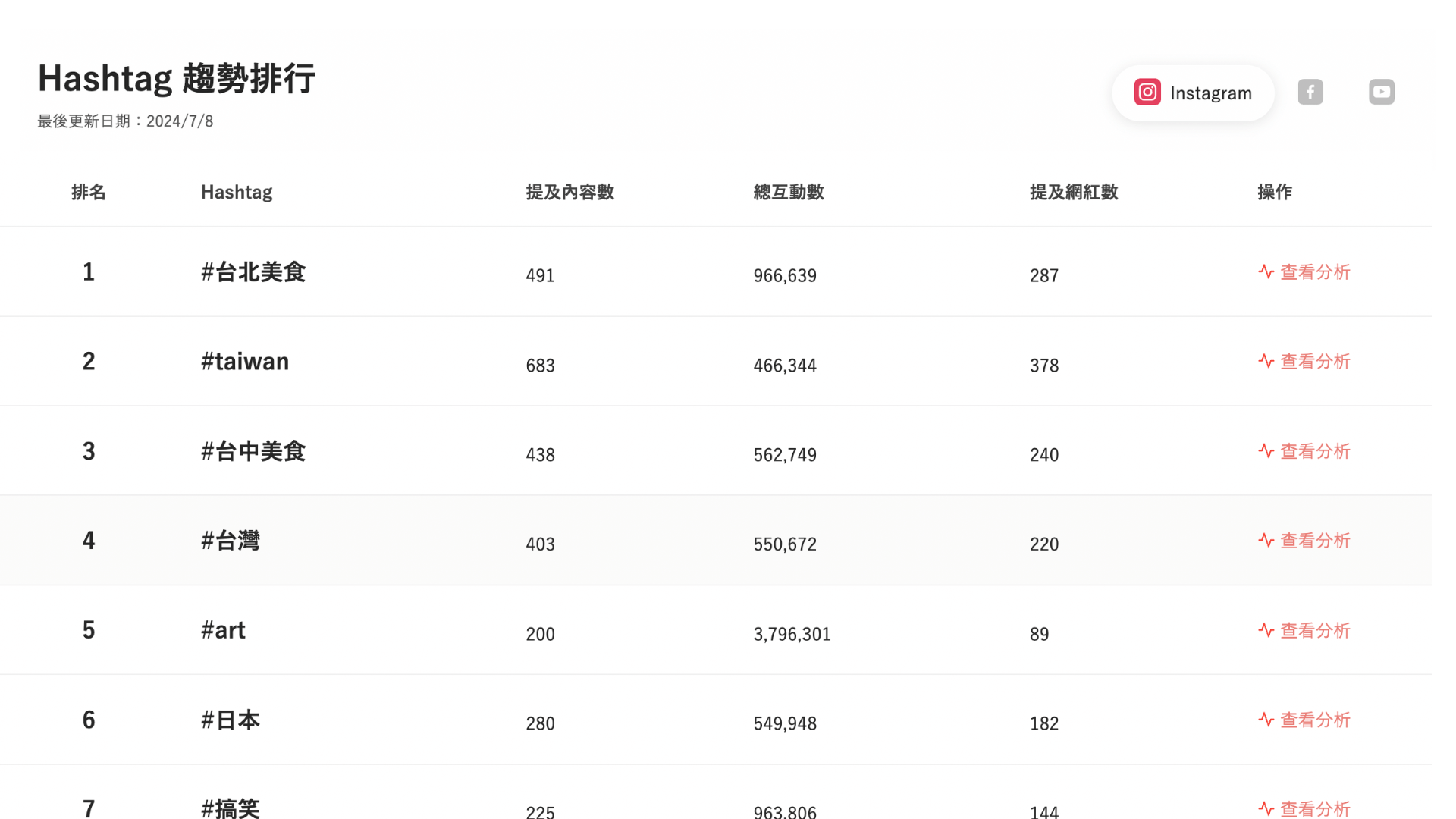Click the 總互動數 column header
This screenshot has height=819, width=1456.
pyautogui.click(x=789, y=192)
